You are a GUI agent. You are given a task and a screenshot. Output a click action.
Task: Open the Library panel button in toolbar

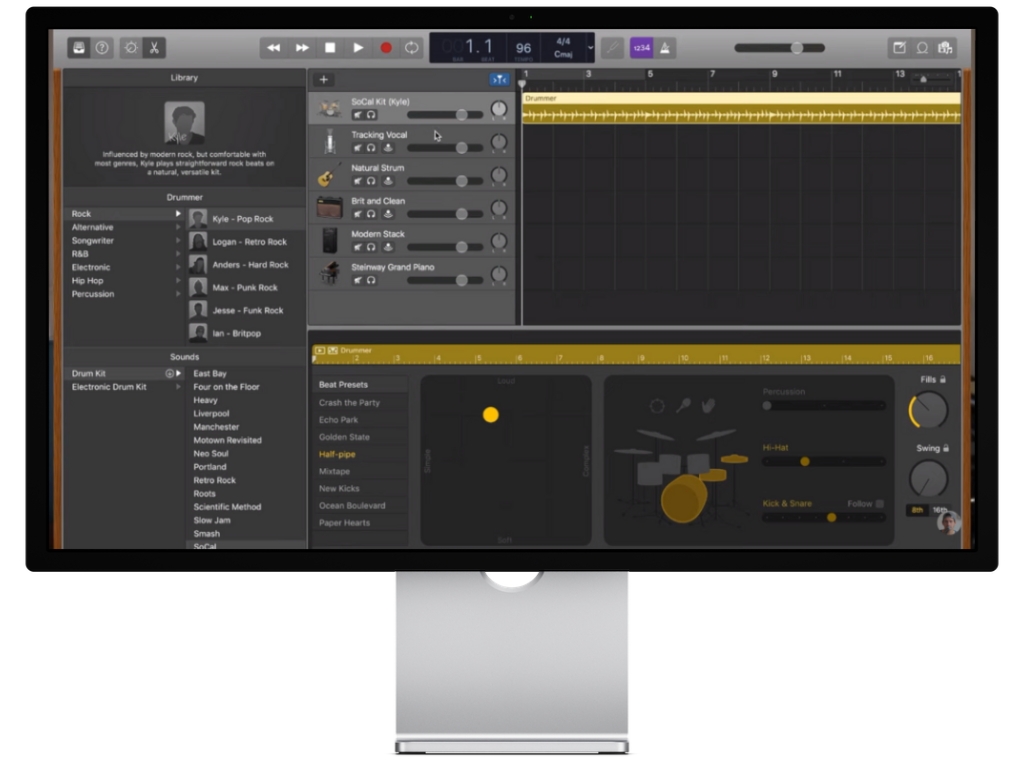tap(79, 48)
